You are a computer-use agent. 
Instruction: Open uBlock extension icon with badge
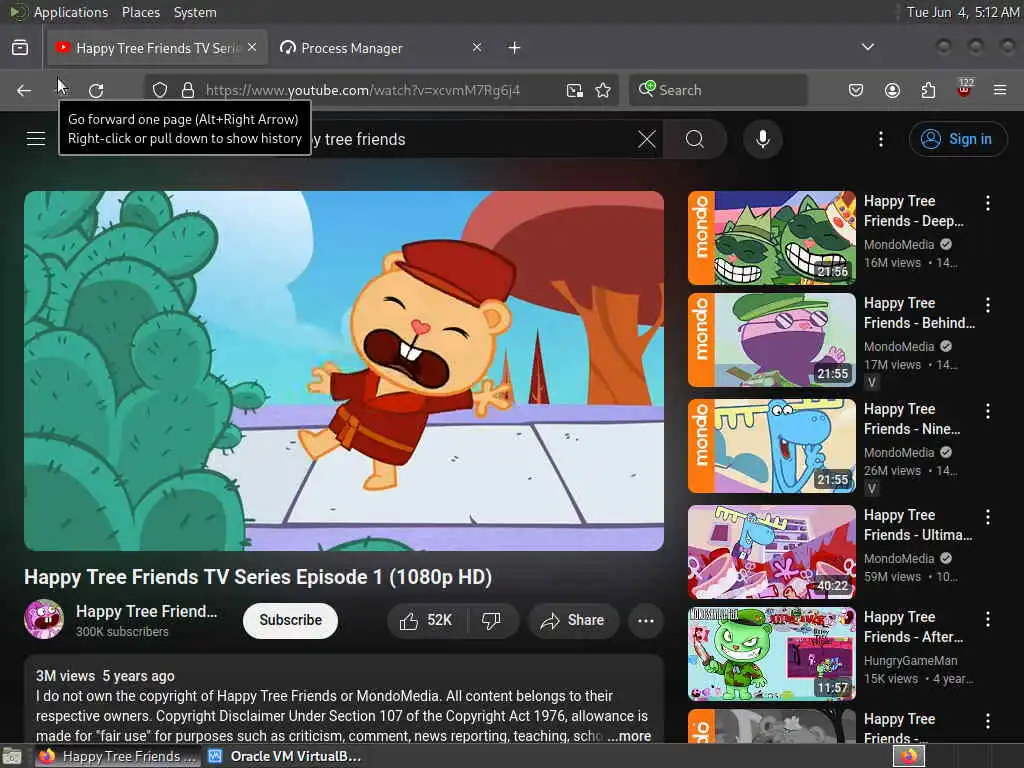[965, 88]
